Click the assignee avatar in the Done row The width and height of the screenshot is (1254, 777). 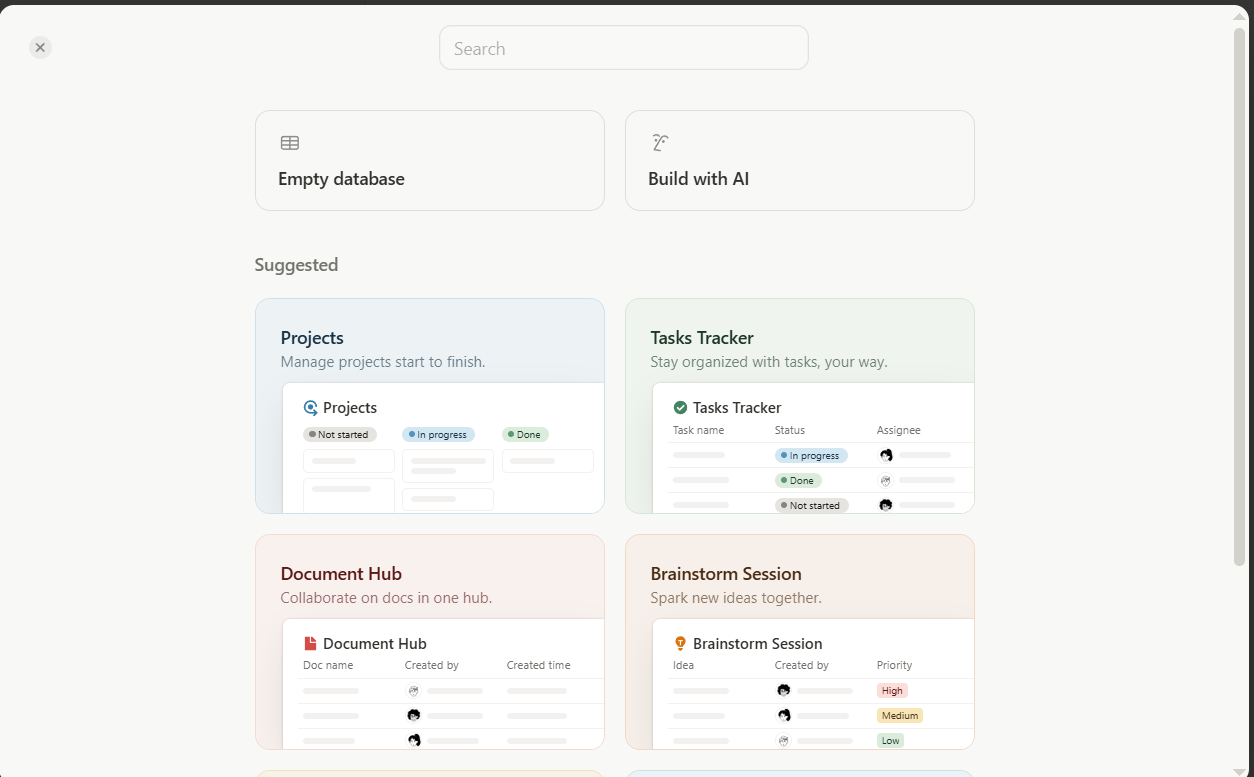coord(886,481)
